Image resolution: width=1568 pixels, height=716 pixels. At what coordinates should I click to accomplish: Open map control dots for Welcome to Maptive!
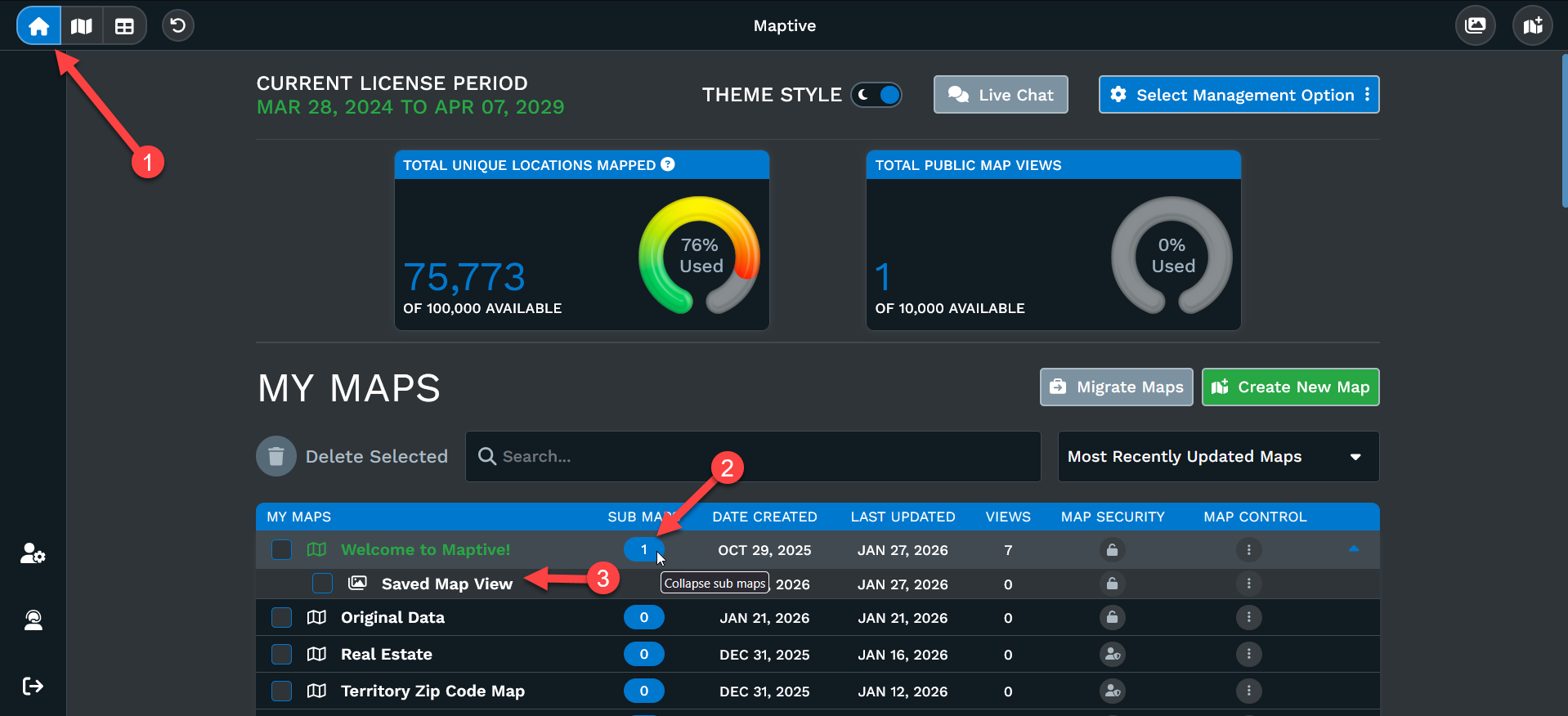pos(1248,550)
